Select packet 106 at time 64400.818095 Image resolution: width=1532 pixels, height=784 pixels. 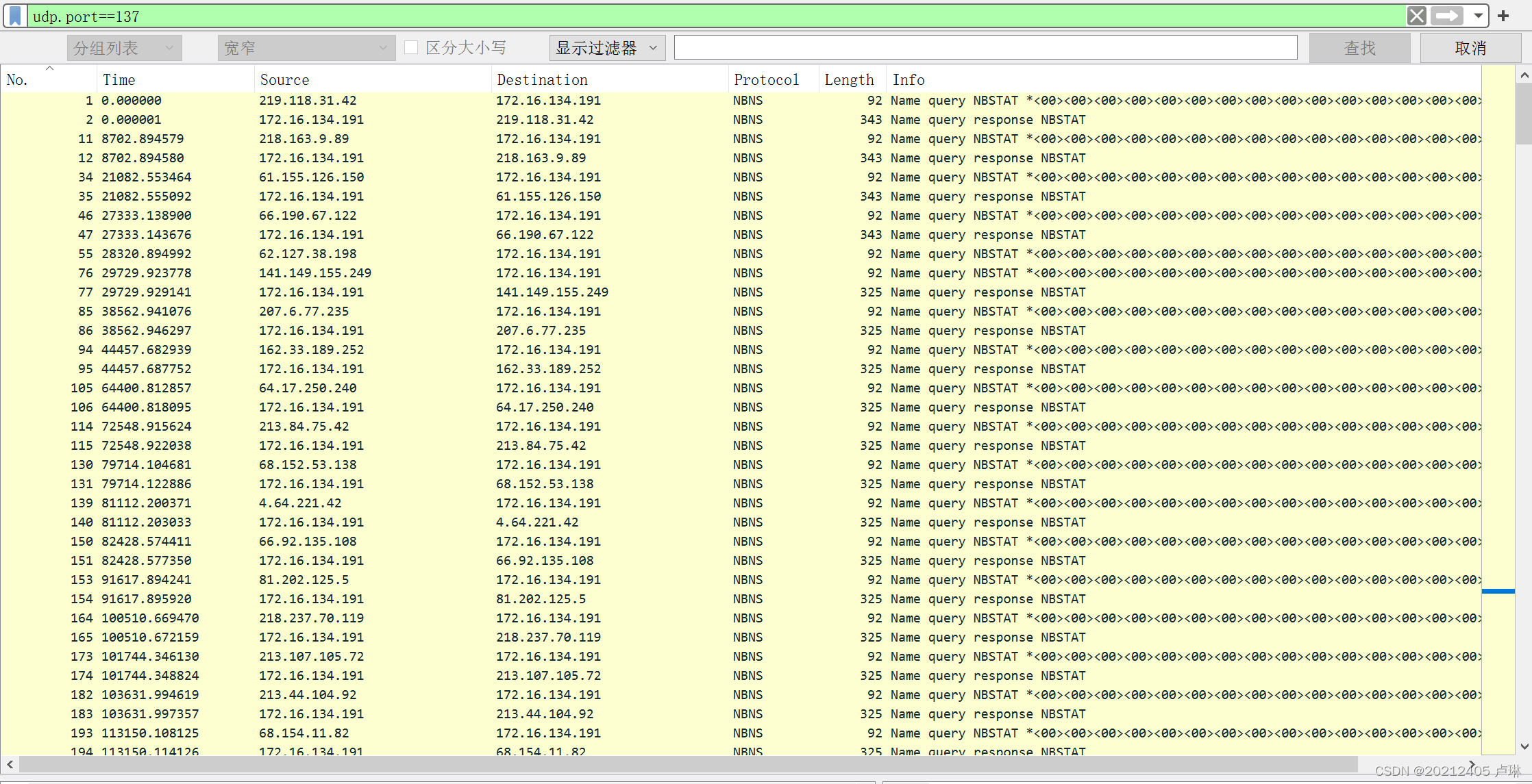pos(741,407)
